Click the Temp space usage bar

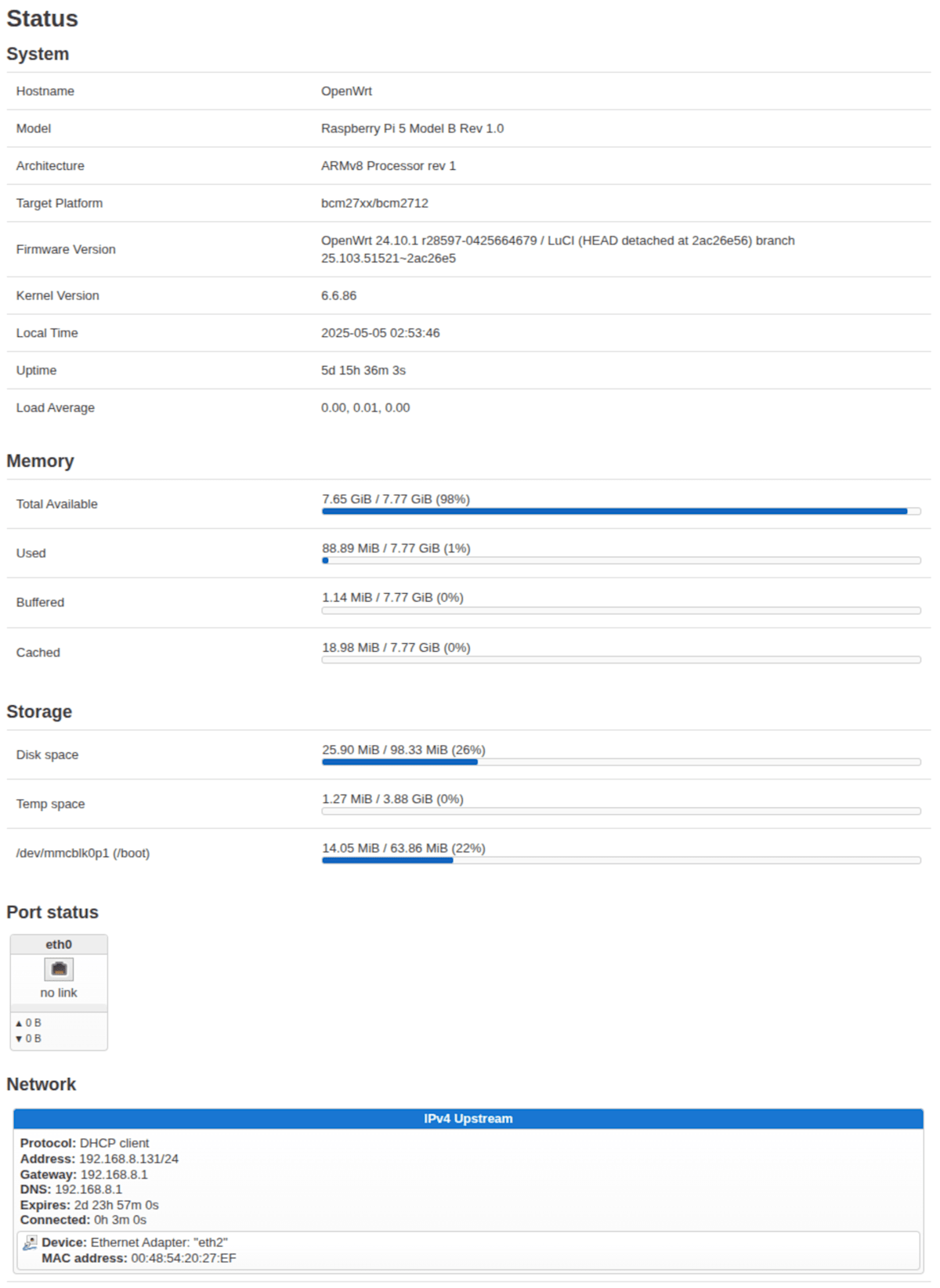[x=621, y=812]
